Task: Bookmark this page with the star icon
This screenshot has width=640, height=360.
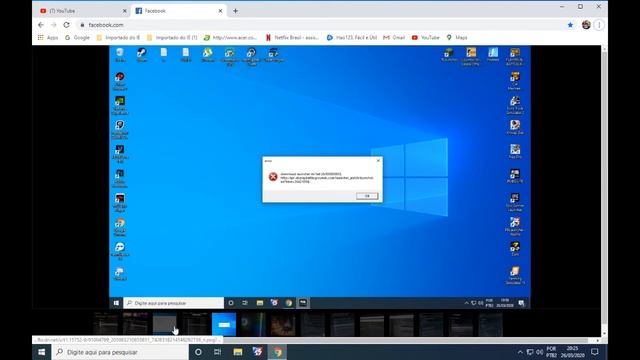Action: click(x=570, y=25)
